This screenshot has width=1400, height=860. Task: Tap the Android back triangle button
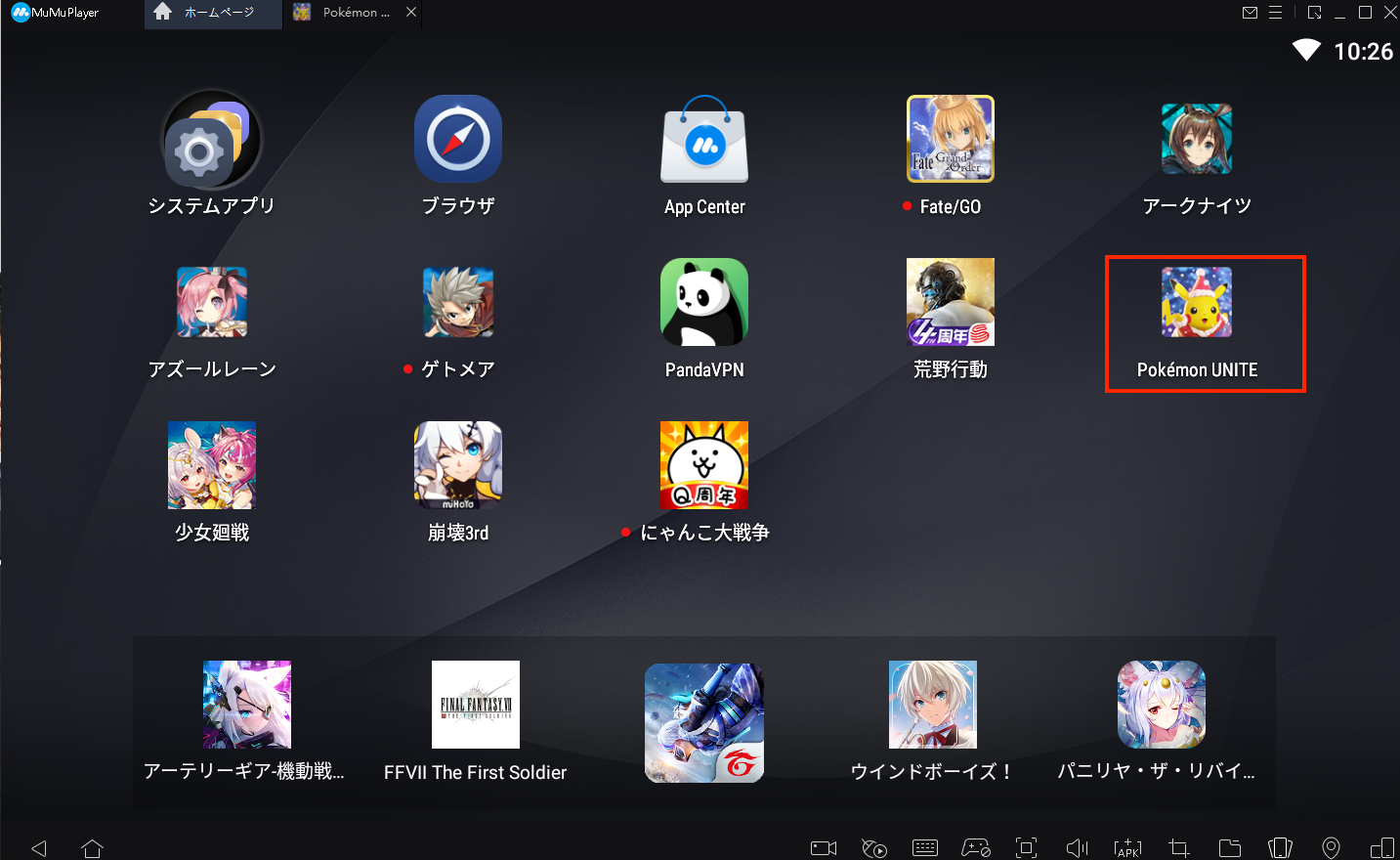pyautogui.click(x=39, y=848)
